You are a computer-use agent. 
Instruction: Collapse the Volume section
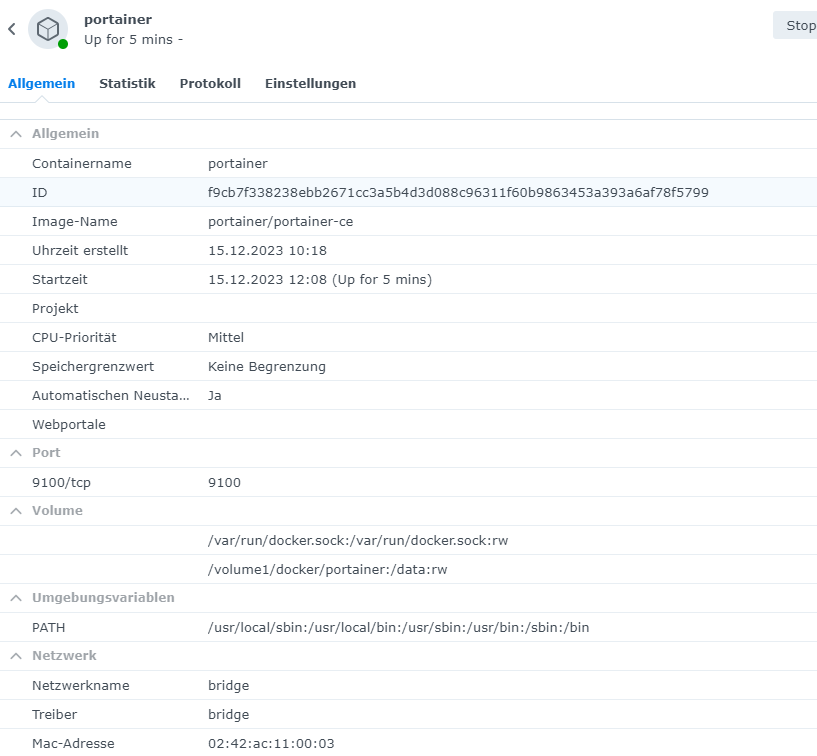click(16, 511)
